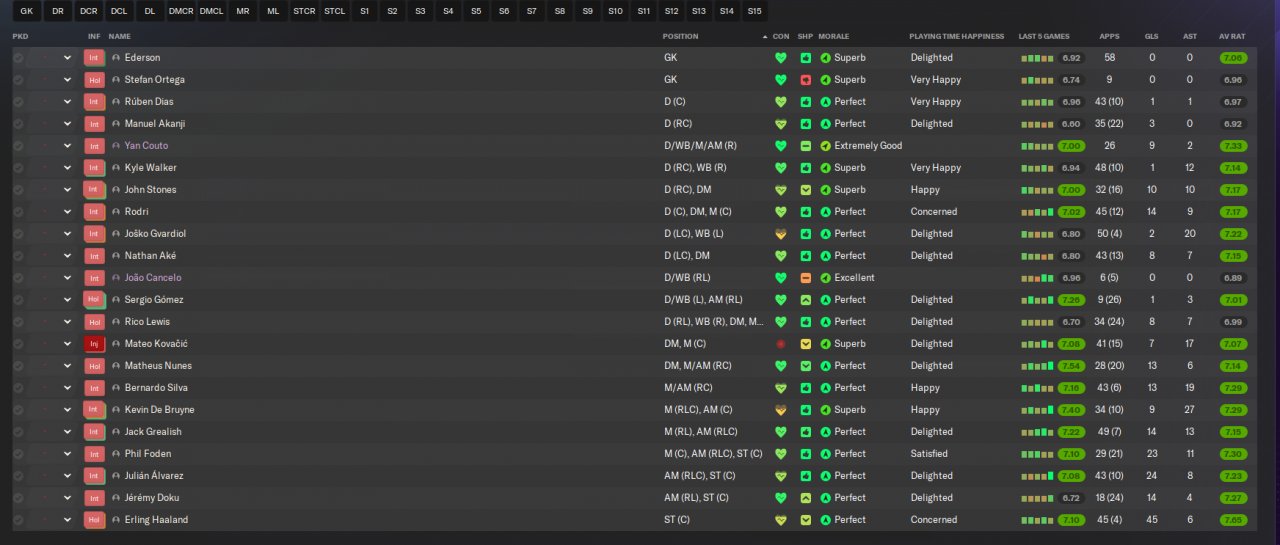Click Erling Haaland's yellow condition heart
The image size is (1280, 545).
click(781, 520)
